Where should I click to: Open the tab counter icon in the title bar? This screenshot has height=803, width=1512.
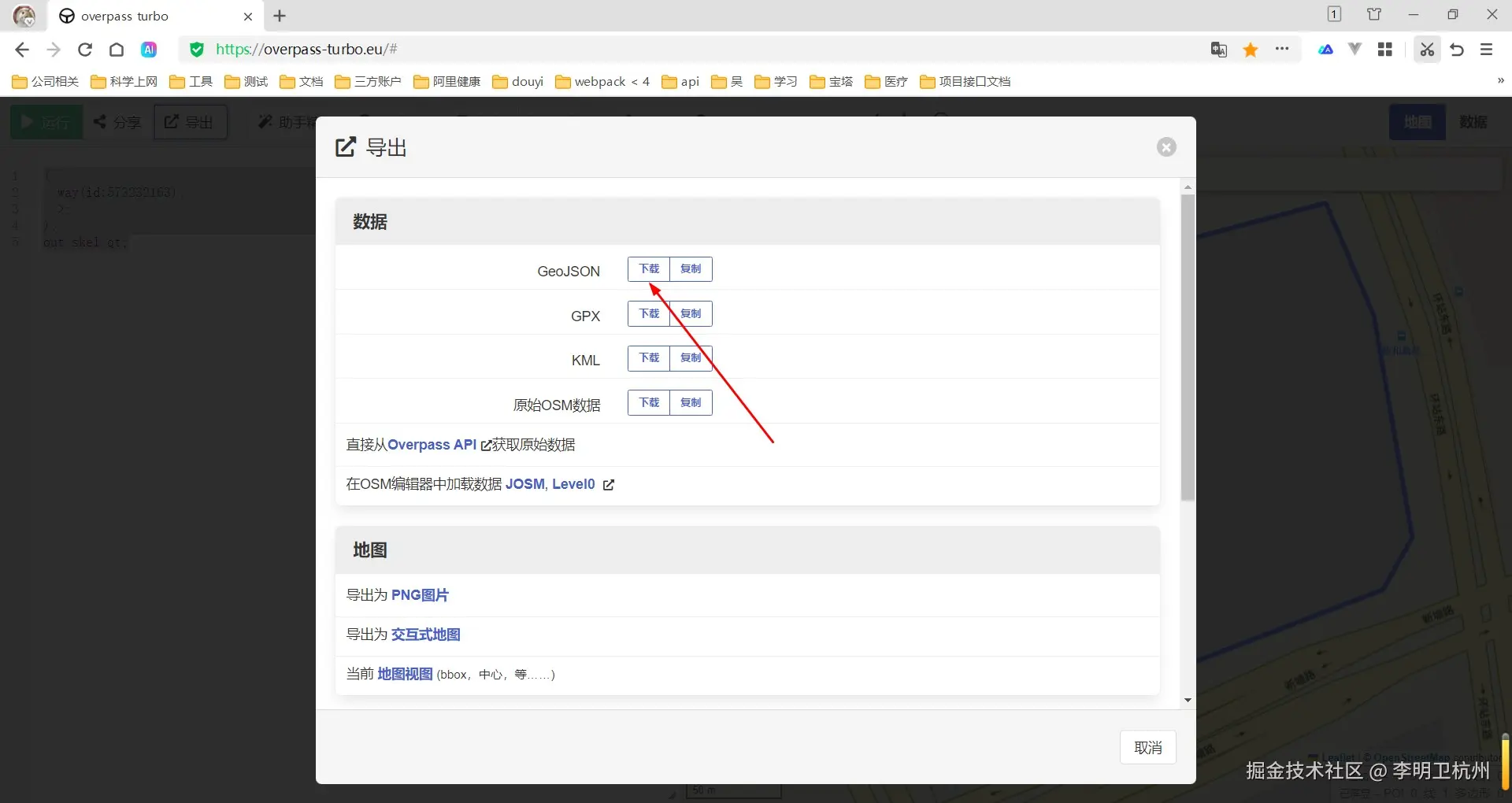point(1334,14)
